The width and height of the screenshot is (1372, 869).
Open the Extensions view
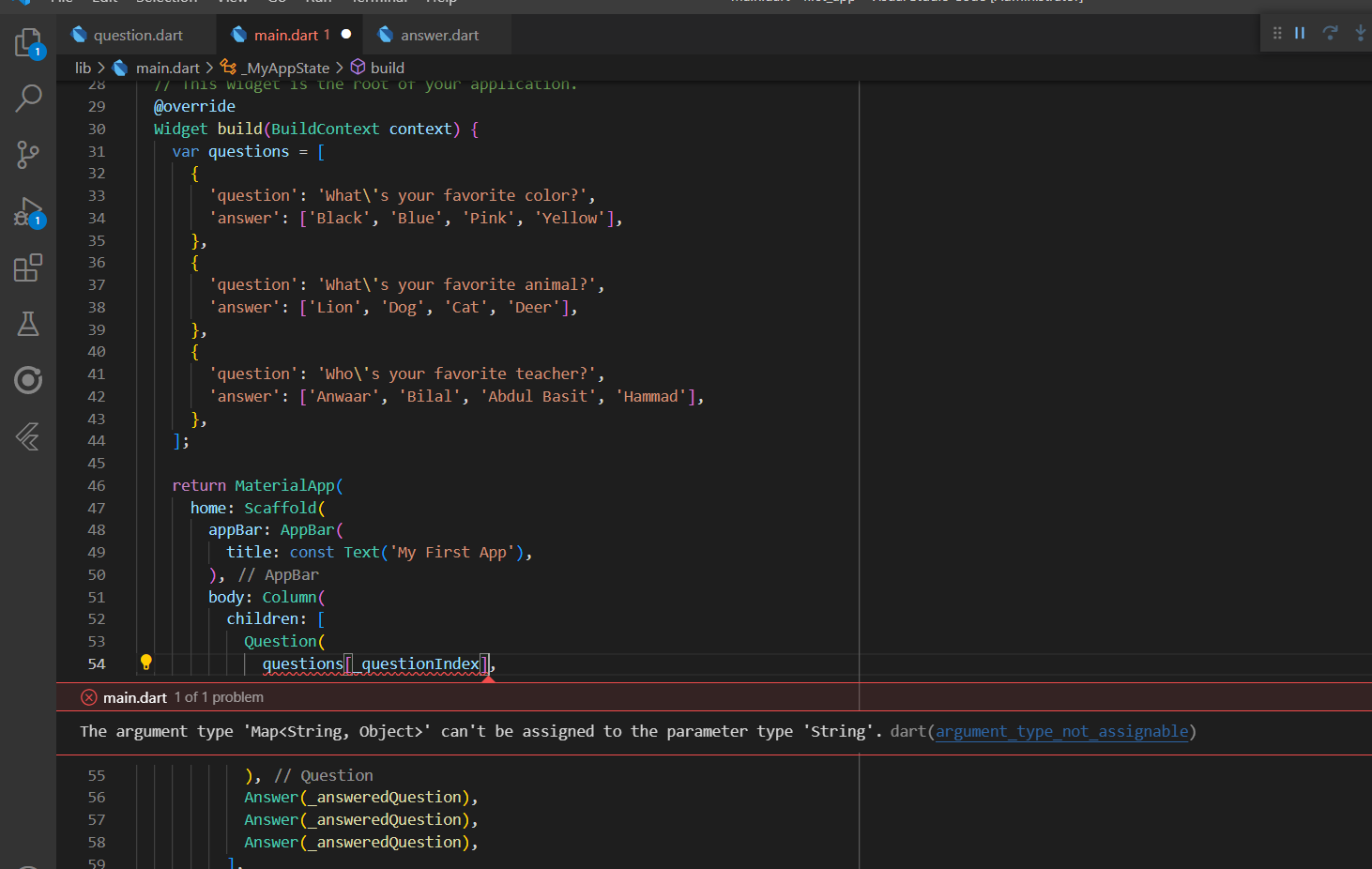pos(28,267)
